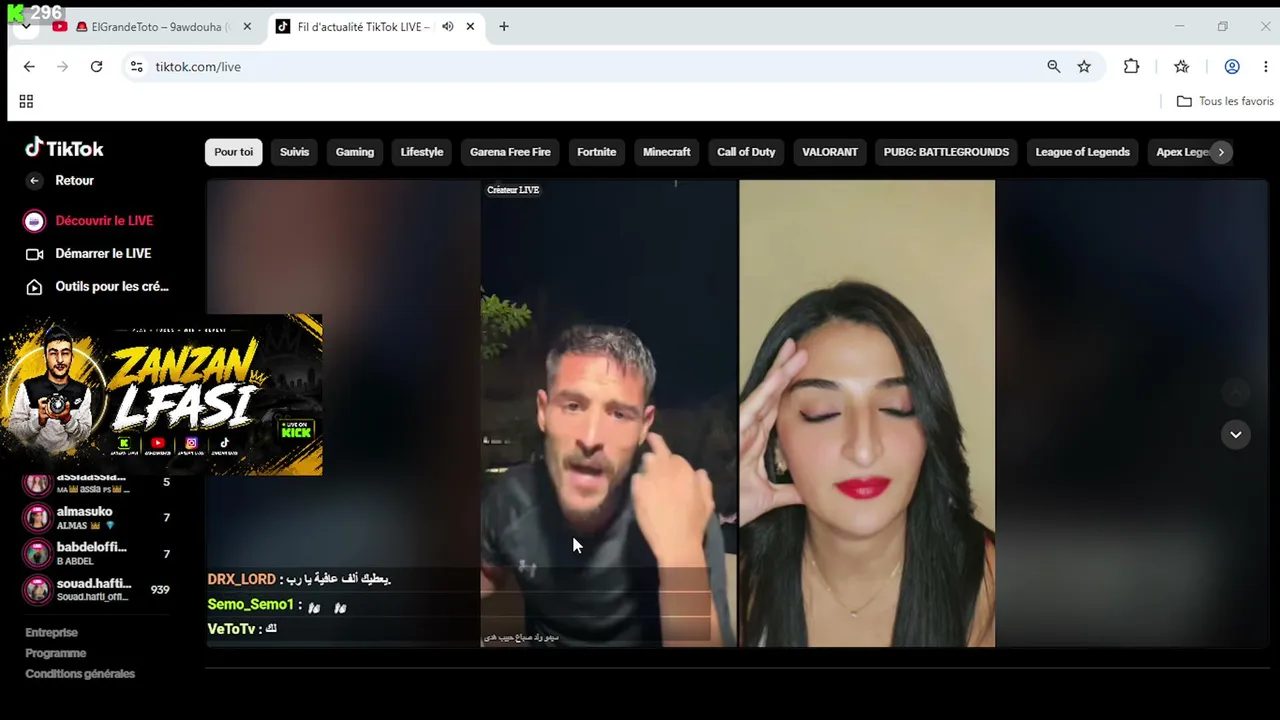Click the browser forward arrow
The height and width of the screenshot is (720, 1280).
point(62,67)
